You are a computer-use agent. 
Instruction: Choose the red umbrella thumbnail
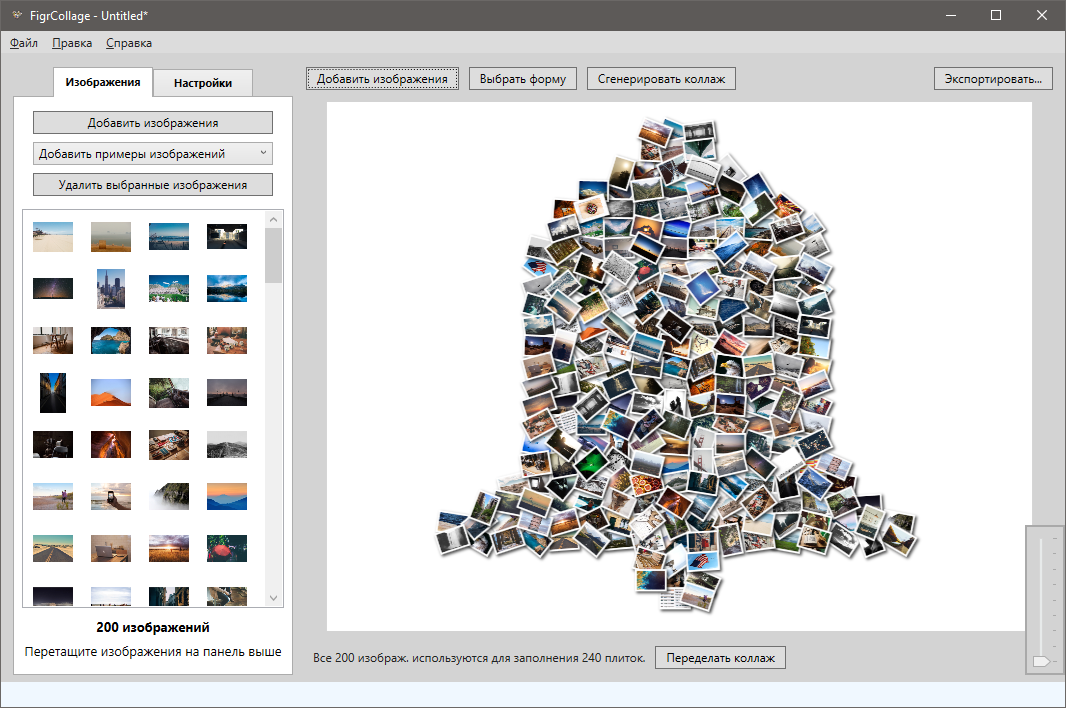click(226, 548)
